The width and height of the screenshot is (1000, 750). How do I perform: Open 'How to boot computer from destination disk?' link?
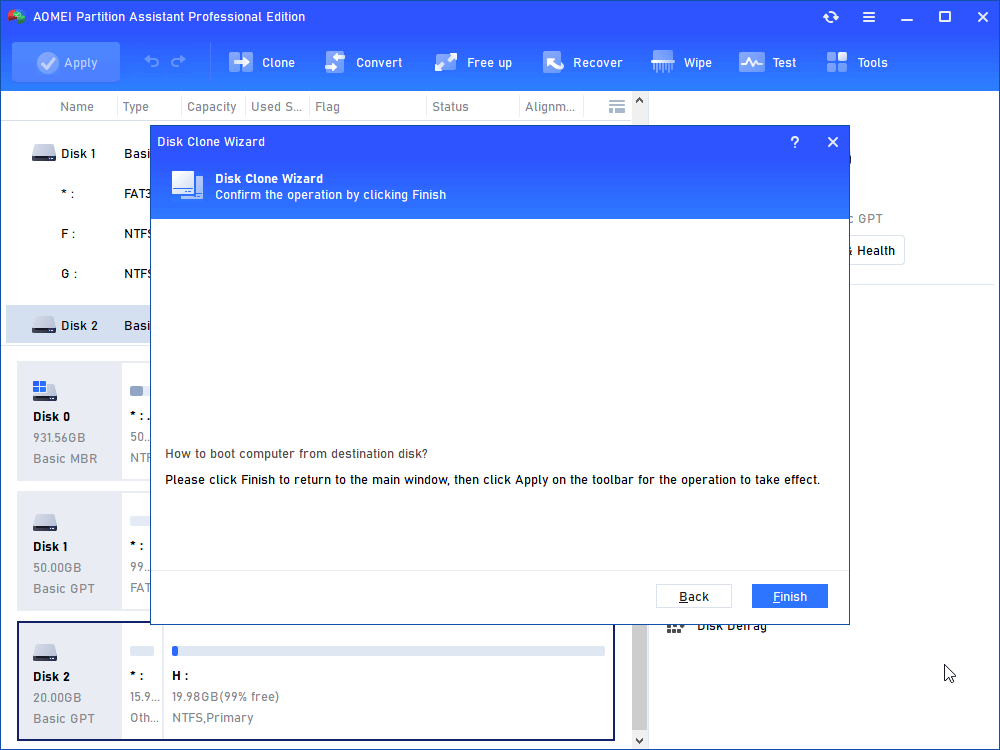click(x=296, y=454)
